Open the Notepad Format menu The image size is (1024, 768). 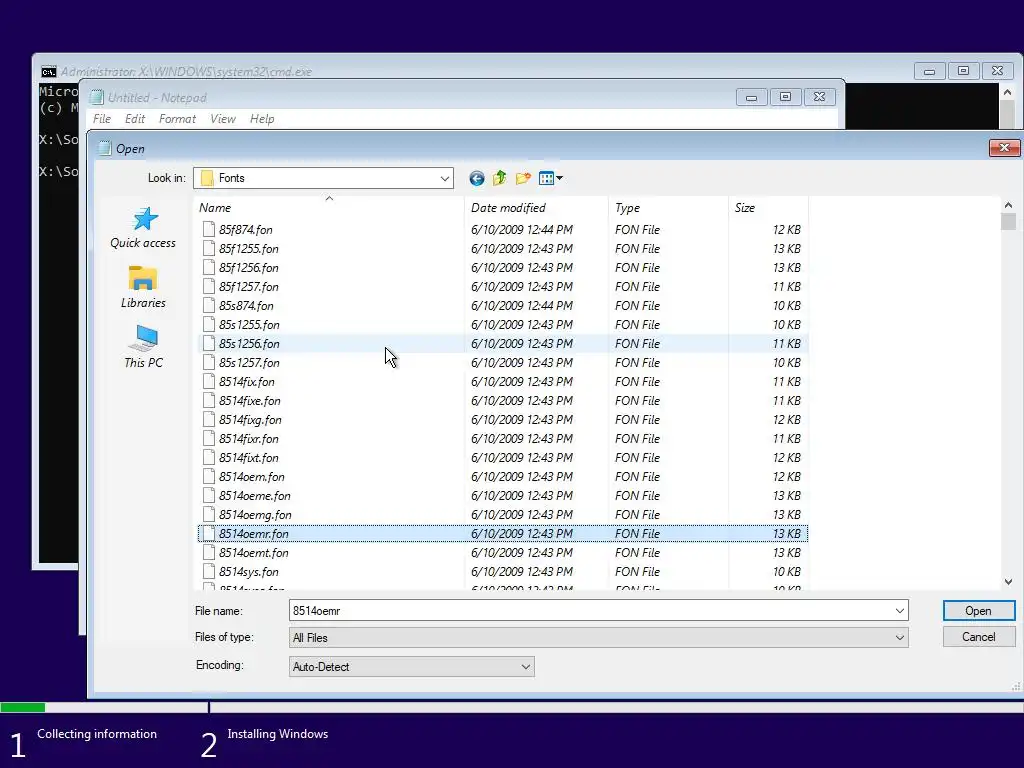click(177, 119)
